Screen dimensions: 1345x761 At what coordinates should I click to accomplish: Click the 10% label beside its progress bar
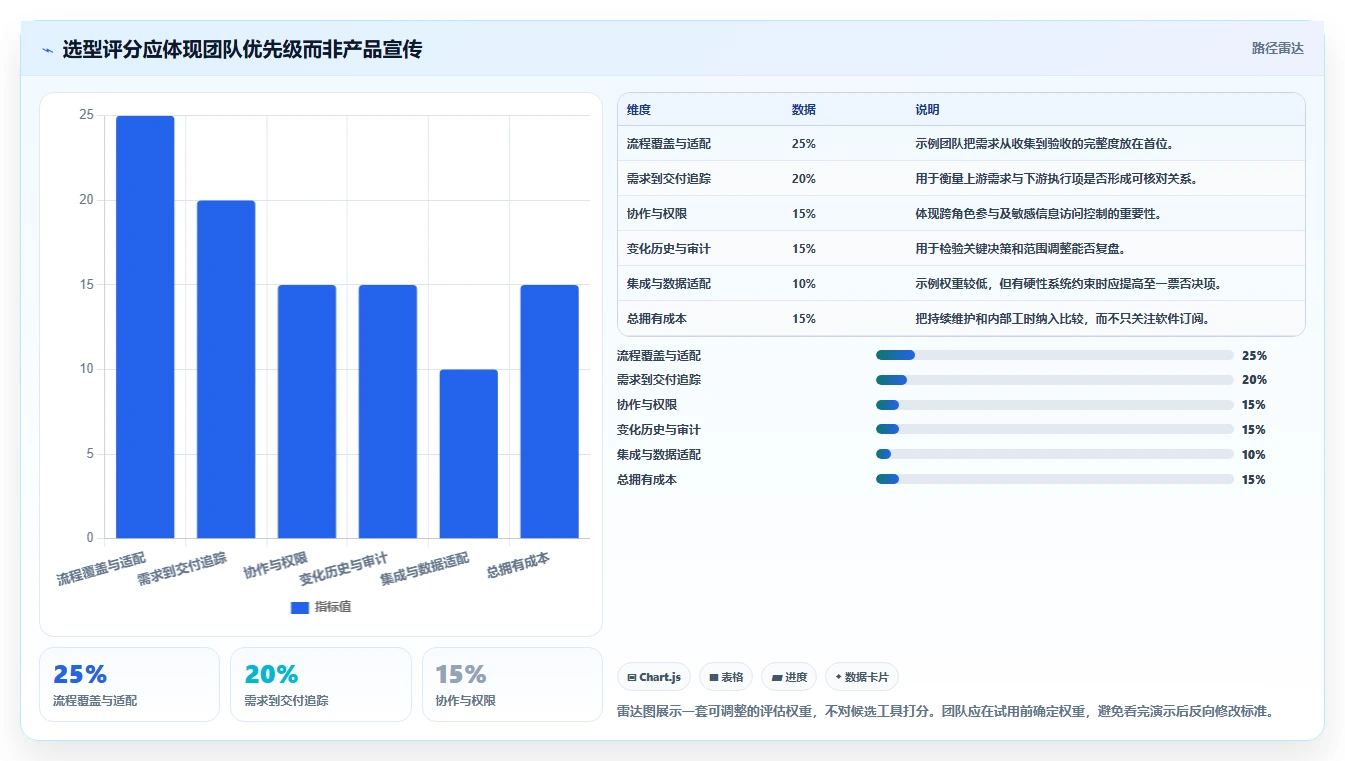coord(1254,454)
